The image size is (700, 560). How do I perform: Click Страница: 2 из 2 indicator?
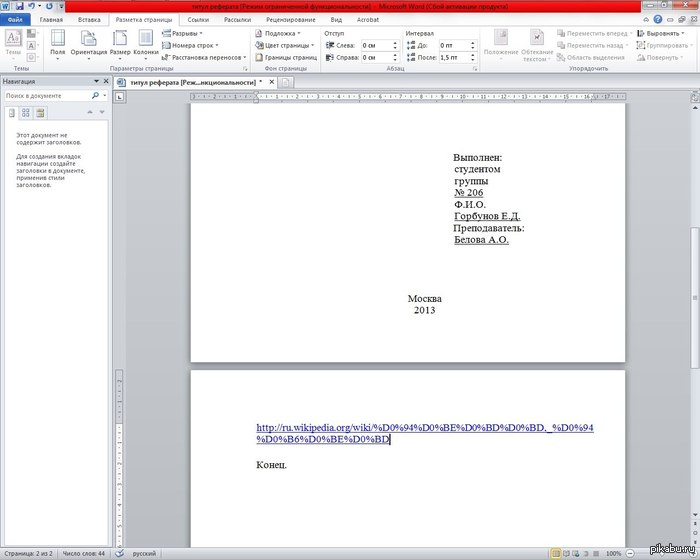tap(29, 554)
